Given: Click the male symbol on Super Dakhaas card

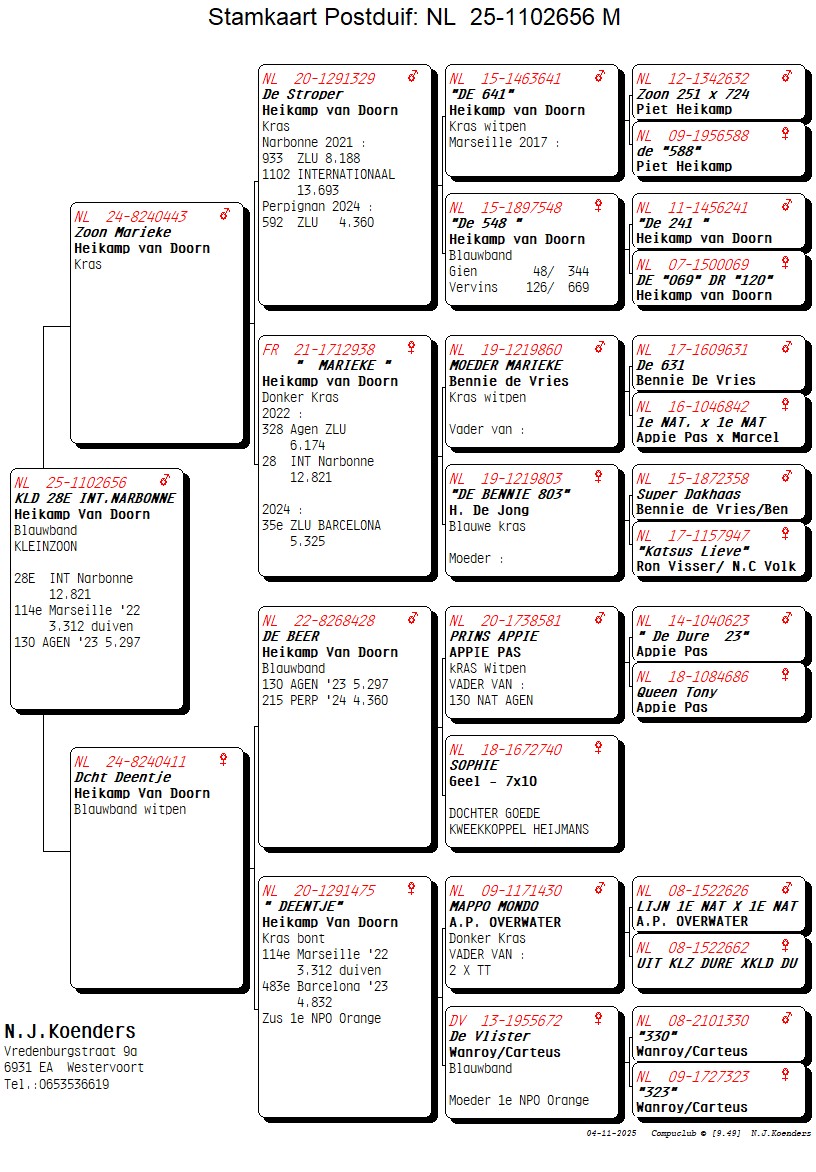Looking at the screenshot, I should [x=786, y=477].
